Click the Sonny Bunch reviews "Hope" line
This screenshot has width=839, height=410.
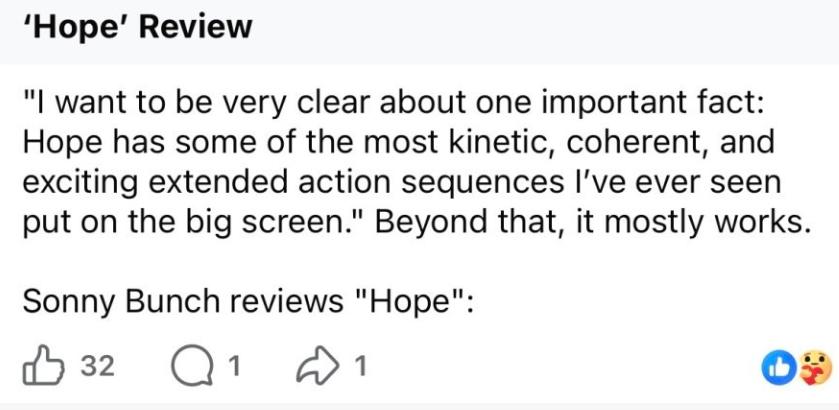[x=248, y=301]
